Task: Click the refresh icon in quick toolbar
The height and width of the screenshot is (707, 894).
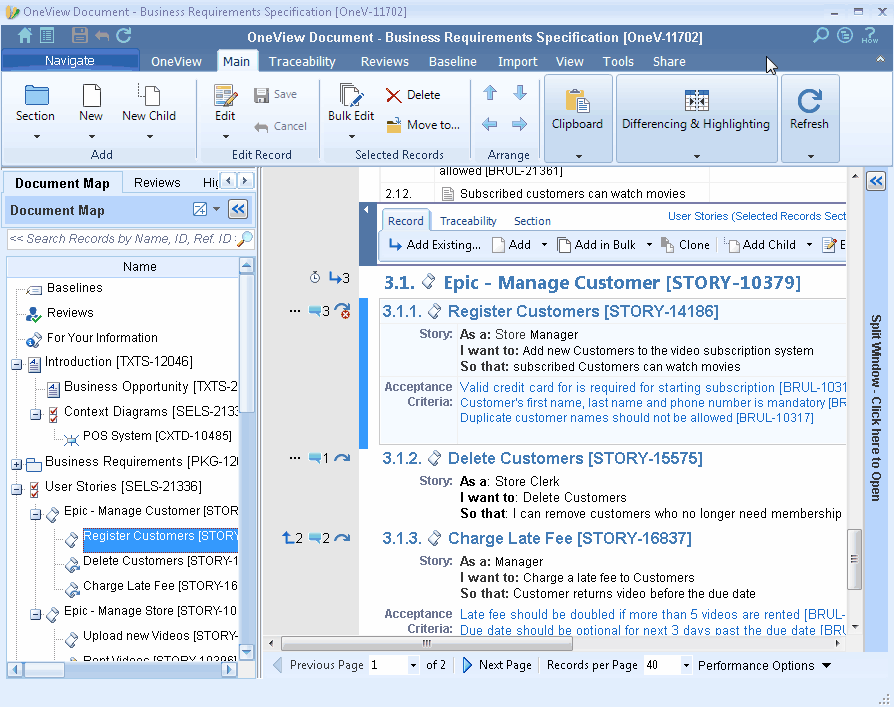Action: click(124, 36)
